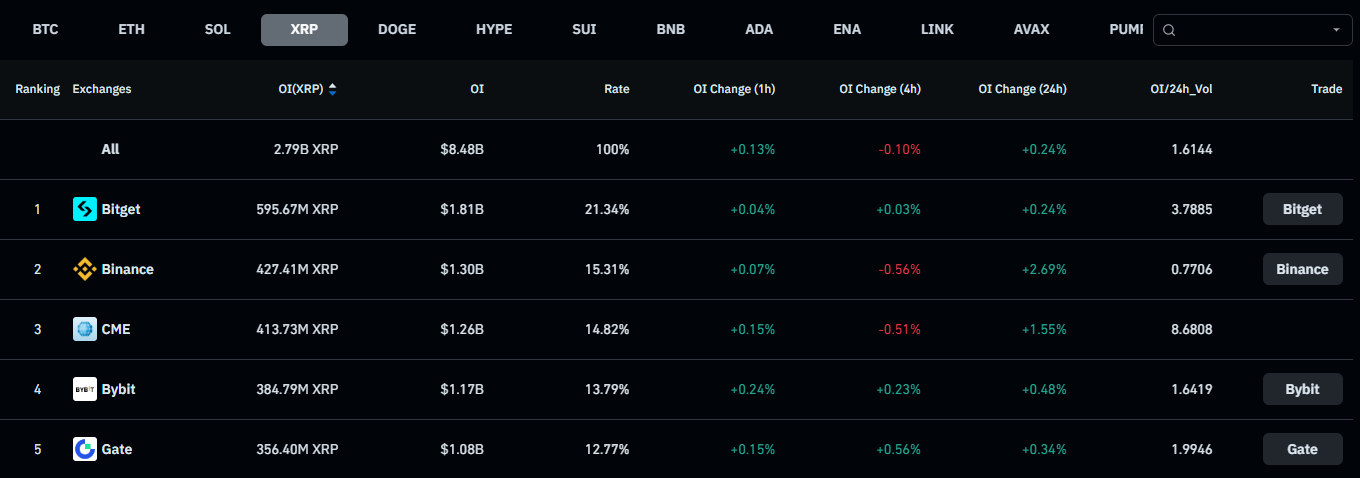Click the Gate exchange name
1360x478 pixels.
[x=116, y=449]
